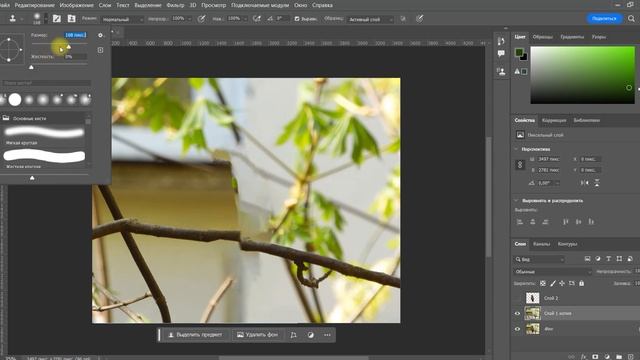Image resolution: width=640 pixels, height=360 pixels.
Task: Toggle pressure for opacity icon
Action: 201,19
